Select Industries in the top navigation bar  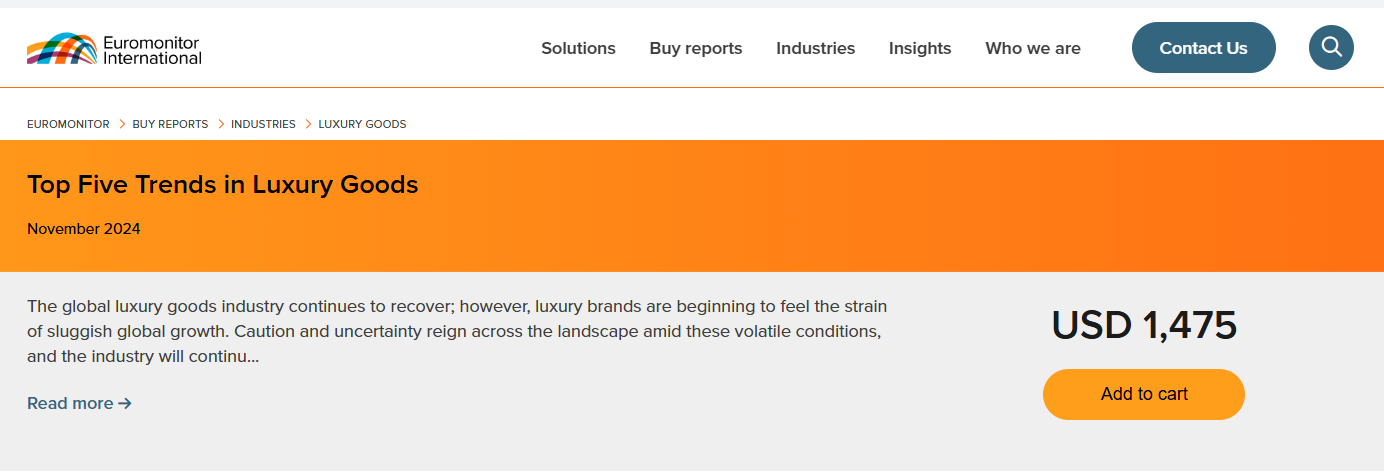(x=815, y=48)
